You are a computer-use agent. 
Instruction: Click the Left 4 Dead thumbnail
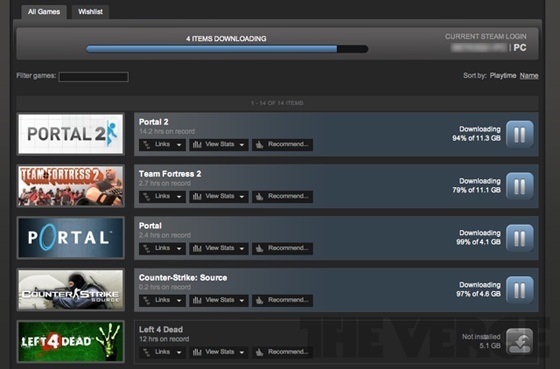(x=71, y=342)
